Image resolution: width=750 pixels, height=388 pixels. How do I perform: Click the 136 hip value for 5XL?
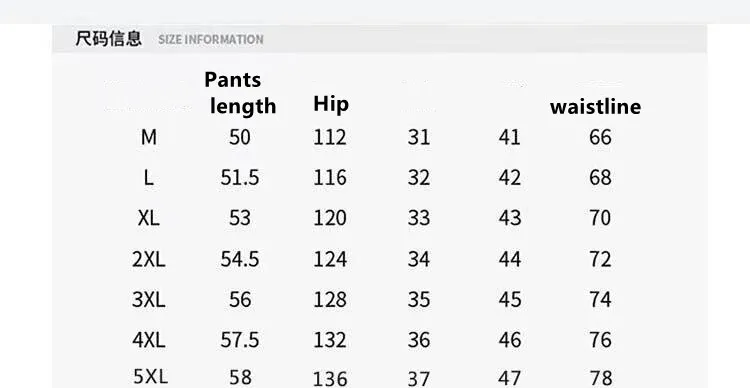pos(330,379)
